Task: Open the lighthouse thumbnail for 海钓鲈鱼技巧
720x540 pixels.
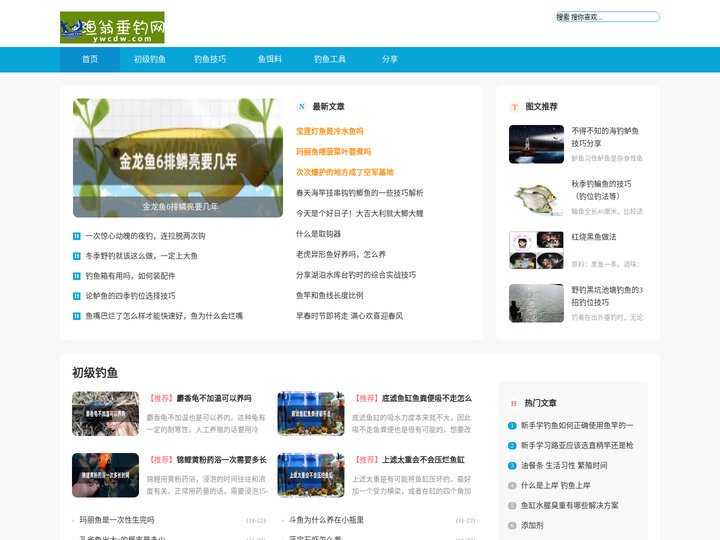Action: coord(536,144)
